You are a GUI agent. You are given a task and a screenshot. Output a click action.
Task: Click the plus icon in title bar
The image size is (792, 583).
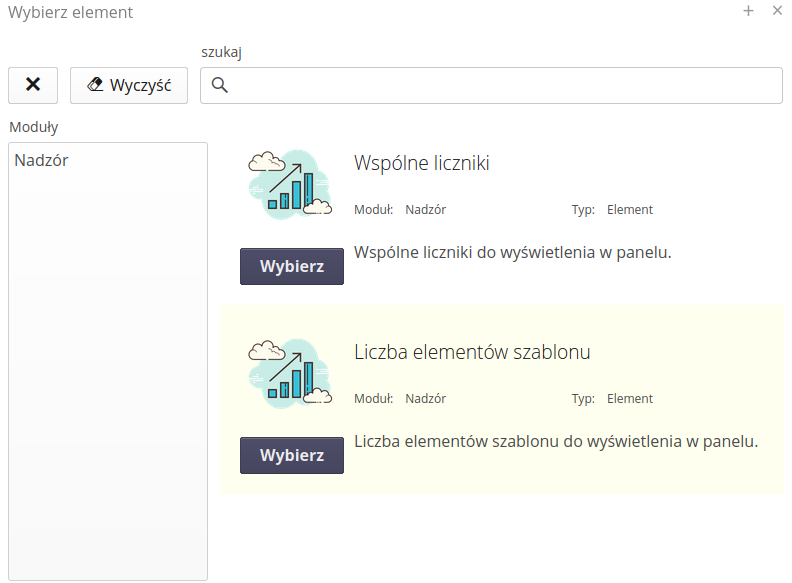pyautogui.click(x=748, y=11)
